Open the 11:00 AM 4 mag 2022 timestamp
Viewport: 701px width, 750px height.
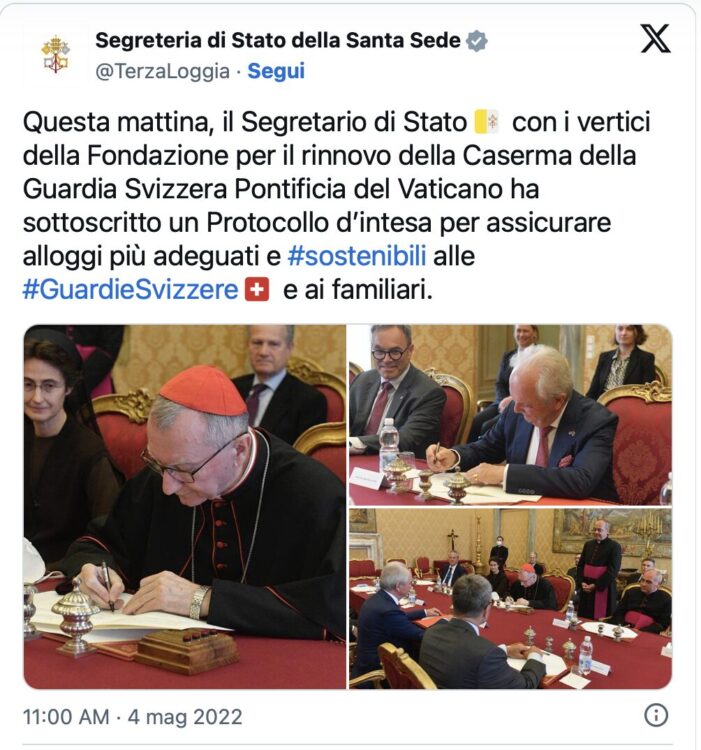click(x=132, y=717)
